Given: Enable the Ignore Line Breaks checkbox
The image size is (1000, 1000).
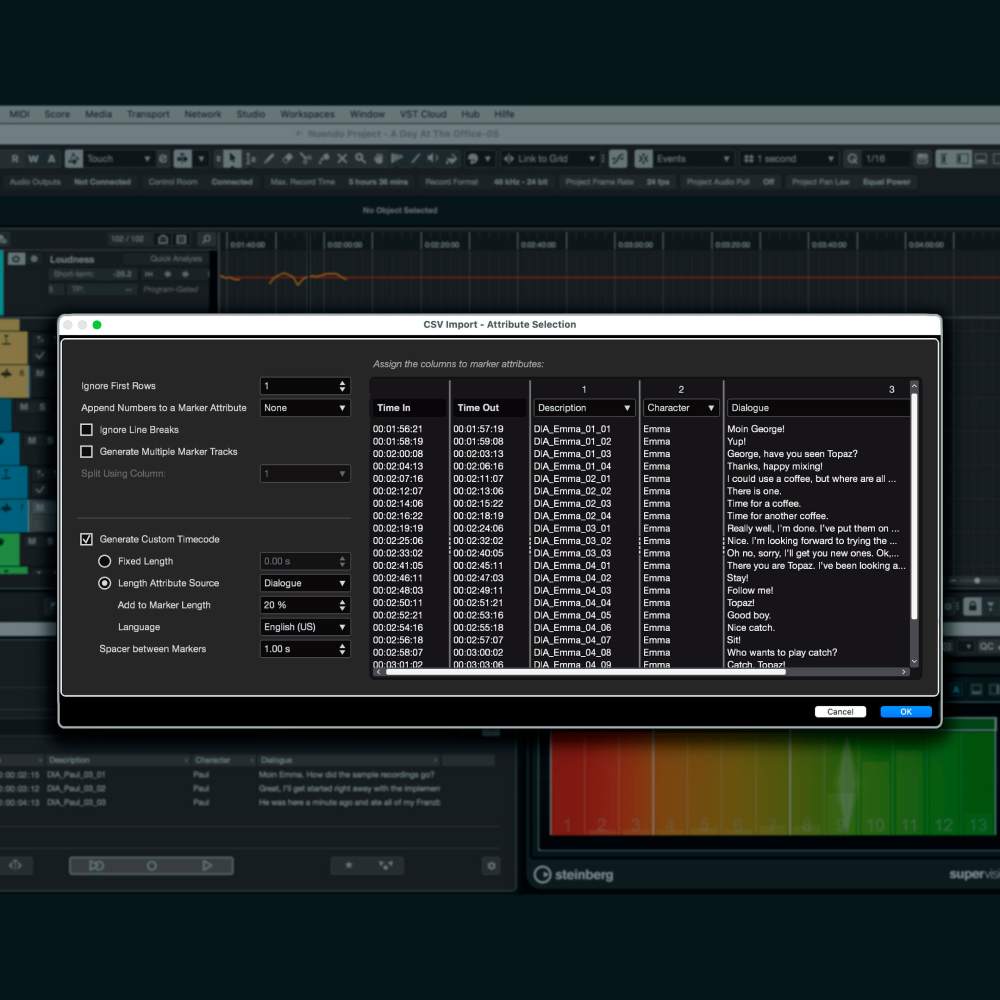Looking at the screenshot, I should pyautogui.click(x=87, y=430).
